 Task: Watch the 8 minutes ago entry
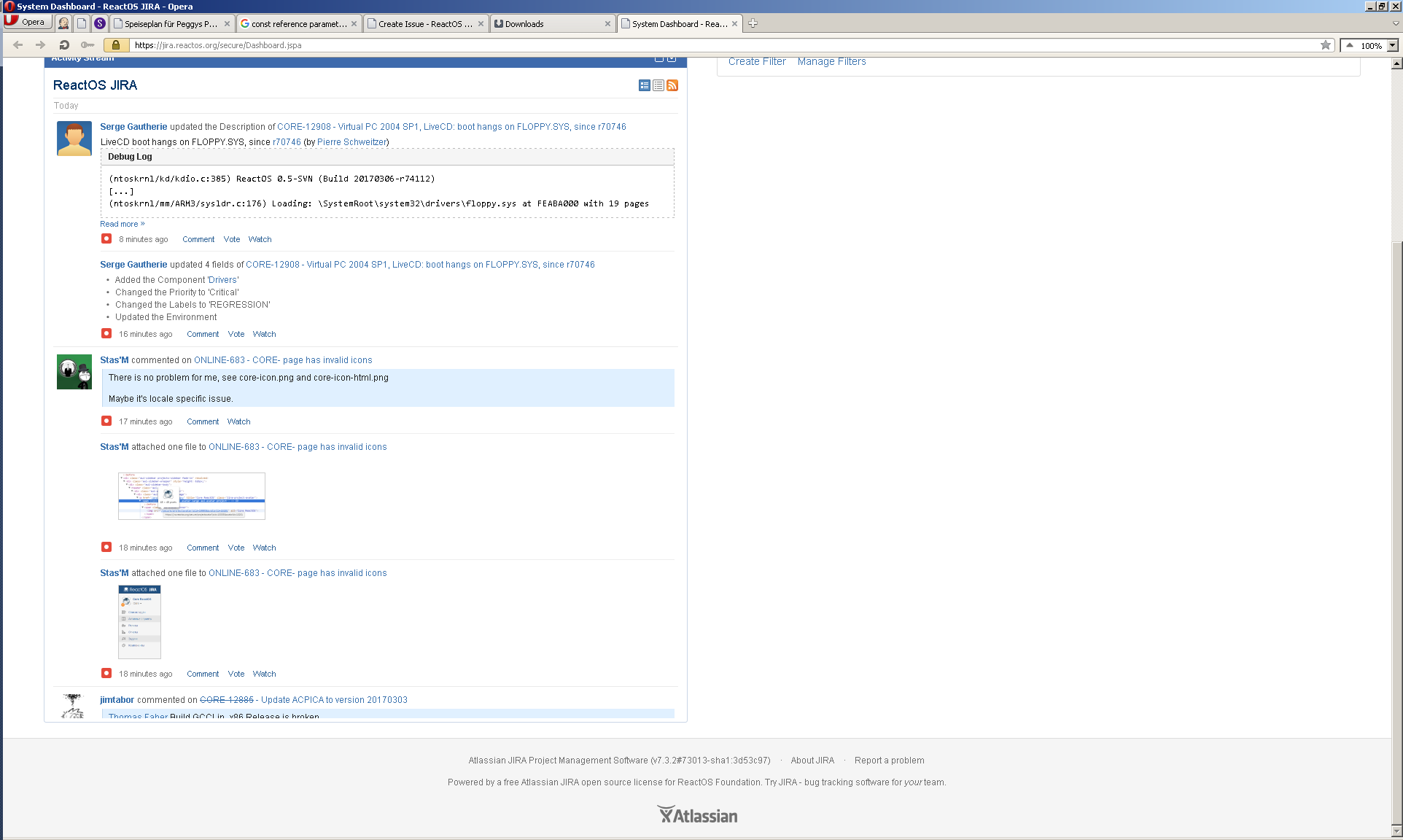coord(260,239)
